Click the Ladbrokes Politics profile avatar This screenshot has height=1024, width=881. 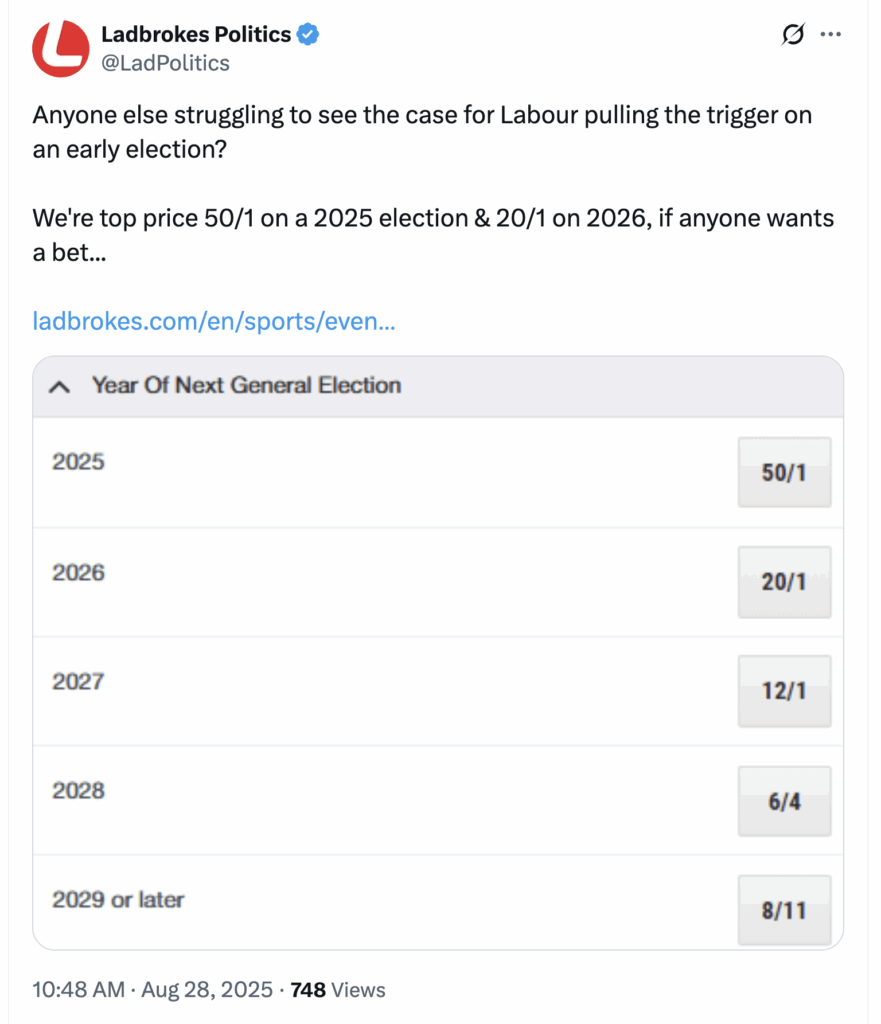[x=61, y=48]
